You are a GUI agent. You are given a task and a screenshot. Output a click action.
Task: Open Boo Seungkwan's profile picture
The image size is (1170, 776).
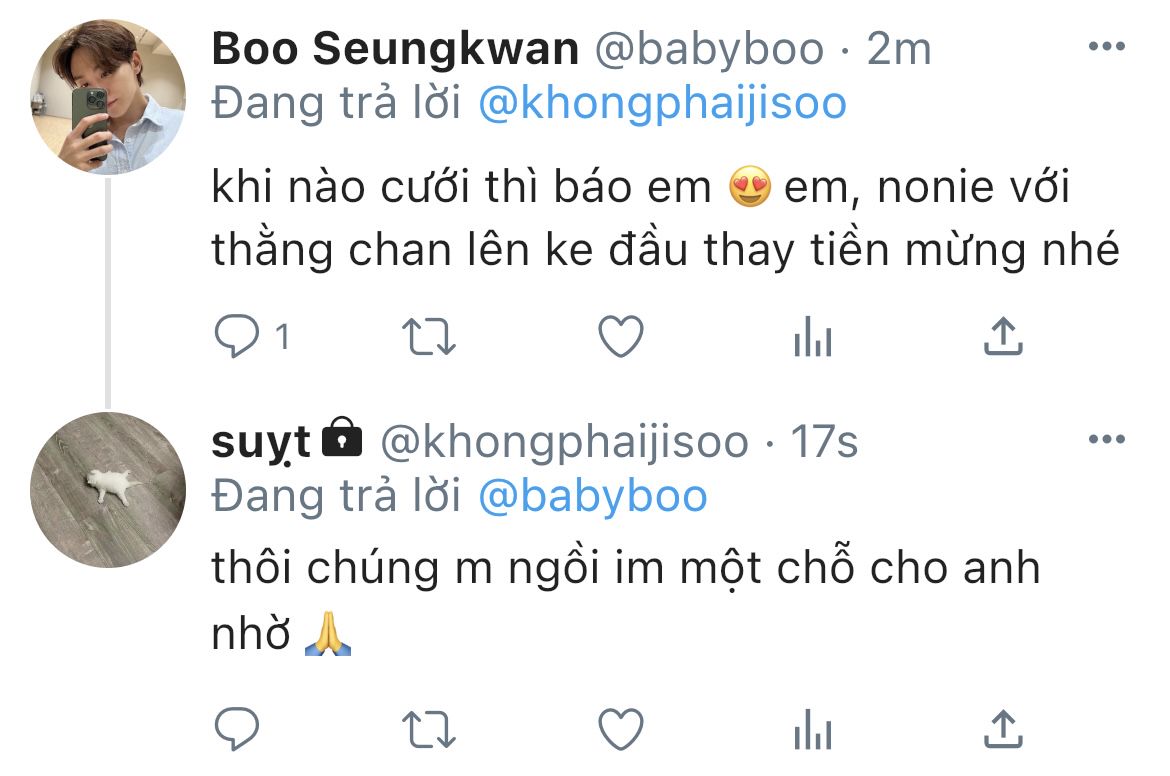tap(107, 97)
